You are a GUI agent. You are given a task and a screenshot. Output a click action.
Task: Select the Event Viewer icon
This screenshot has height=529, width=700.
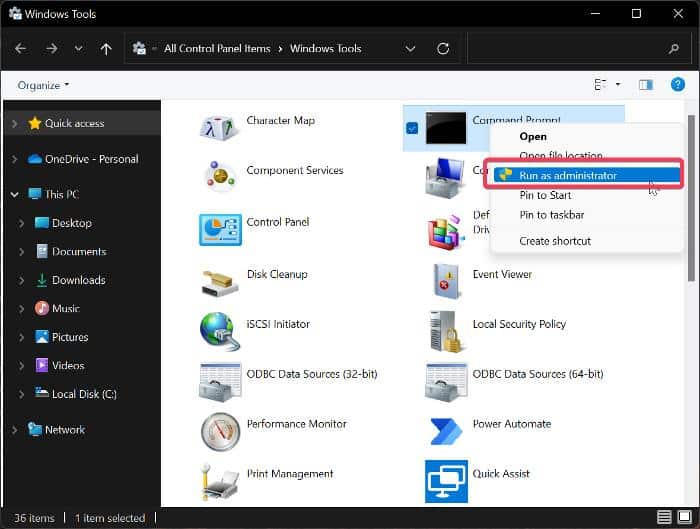coord(444,281)
